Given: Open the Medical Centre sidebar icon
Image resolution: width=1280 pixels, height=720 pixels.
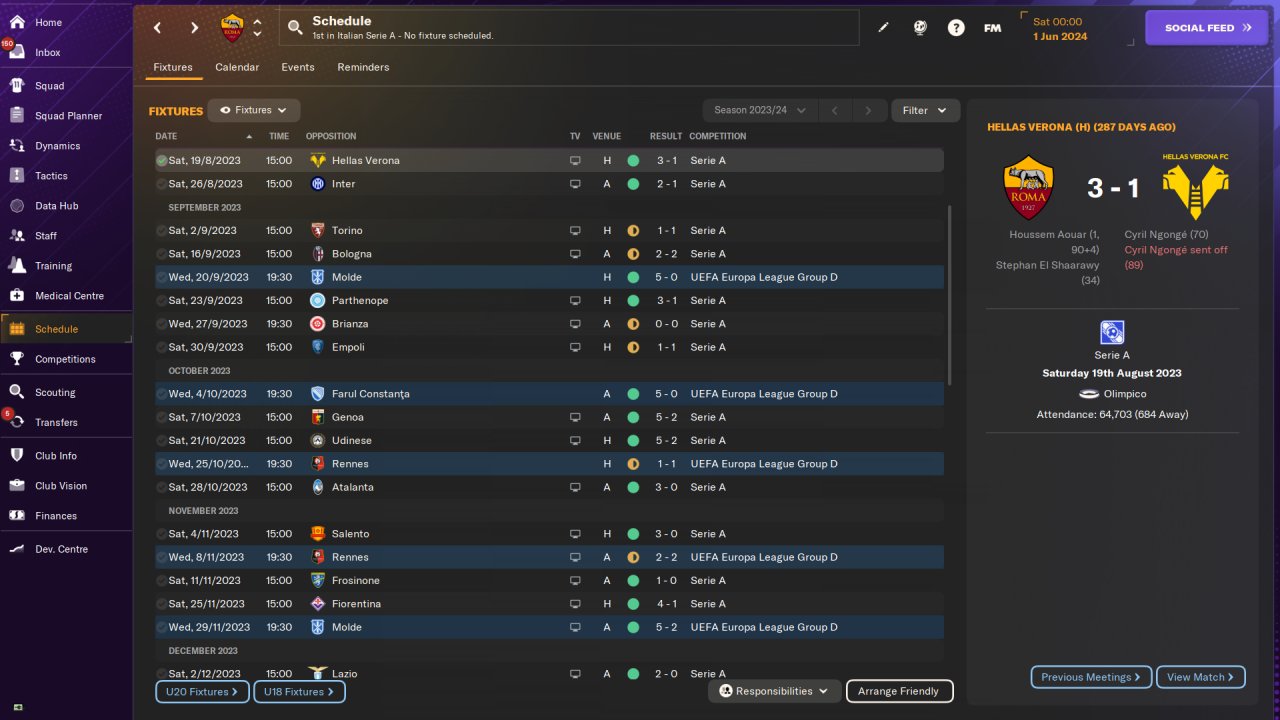Looking at the screenshot, I should [17, 296].
